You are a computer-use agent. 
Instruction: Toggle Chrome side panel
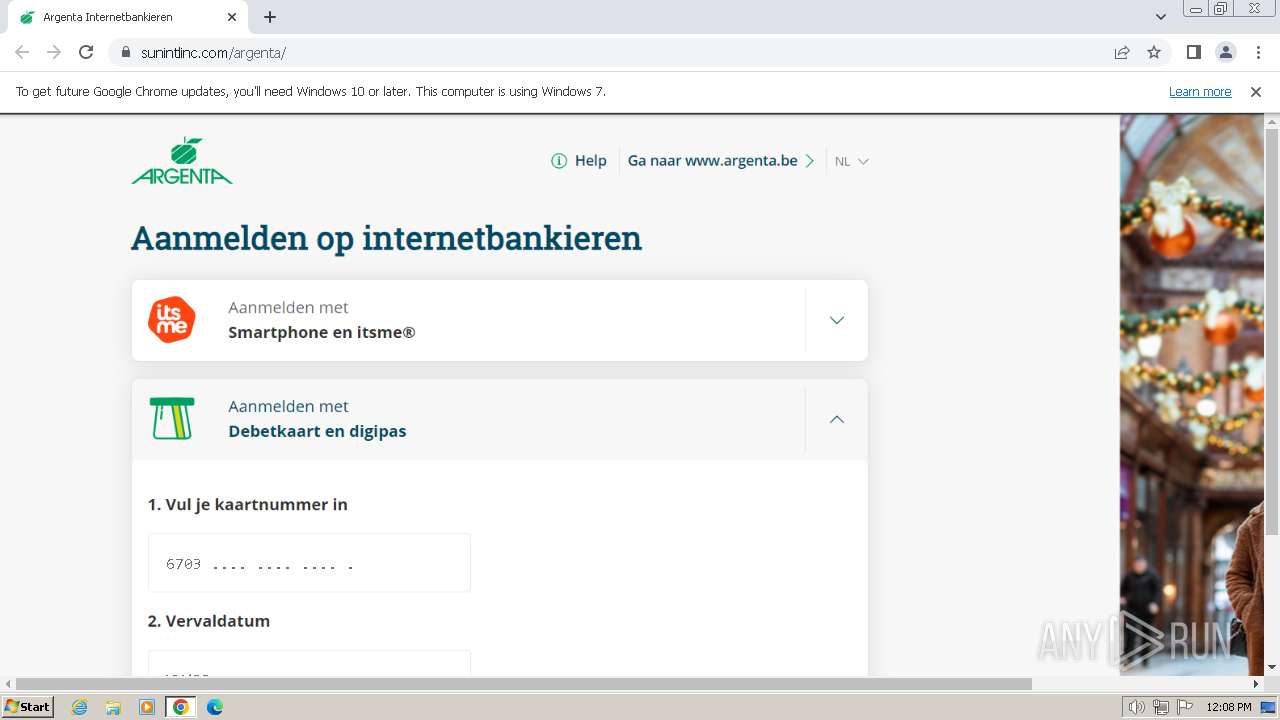(x=1193, y=52)
